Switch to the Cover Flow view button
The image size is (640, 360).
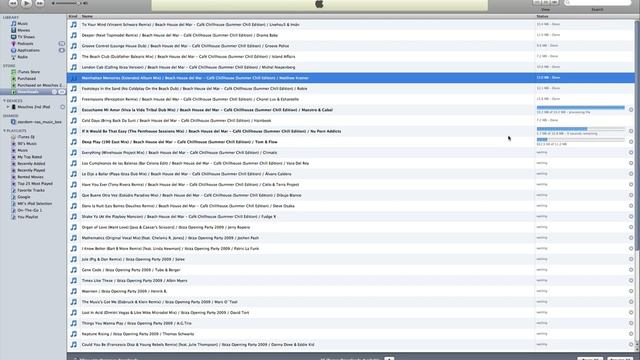coord(554,2)
